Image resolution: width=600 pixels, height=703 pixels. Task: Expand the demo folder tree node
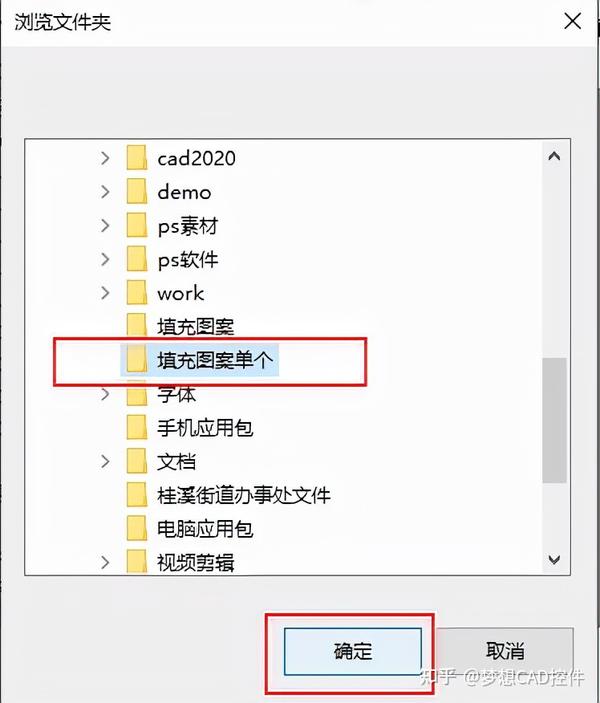pyautogui.click(x=105, y=192)
